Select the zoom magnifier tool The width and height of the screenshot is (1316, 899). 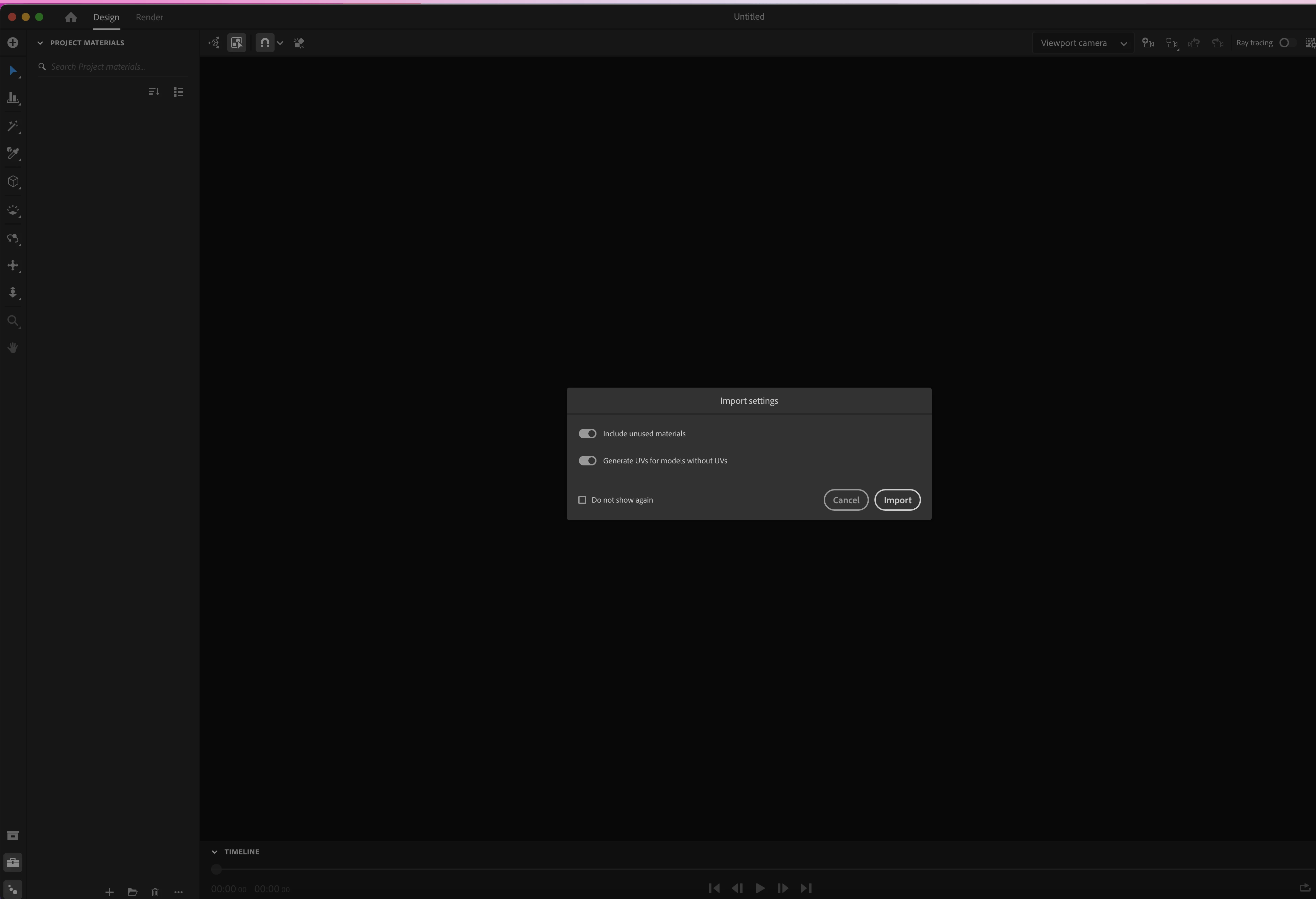coord(13,321)
